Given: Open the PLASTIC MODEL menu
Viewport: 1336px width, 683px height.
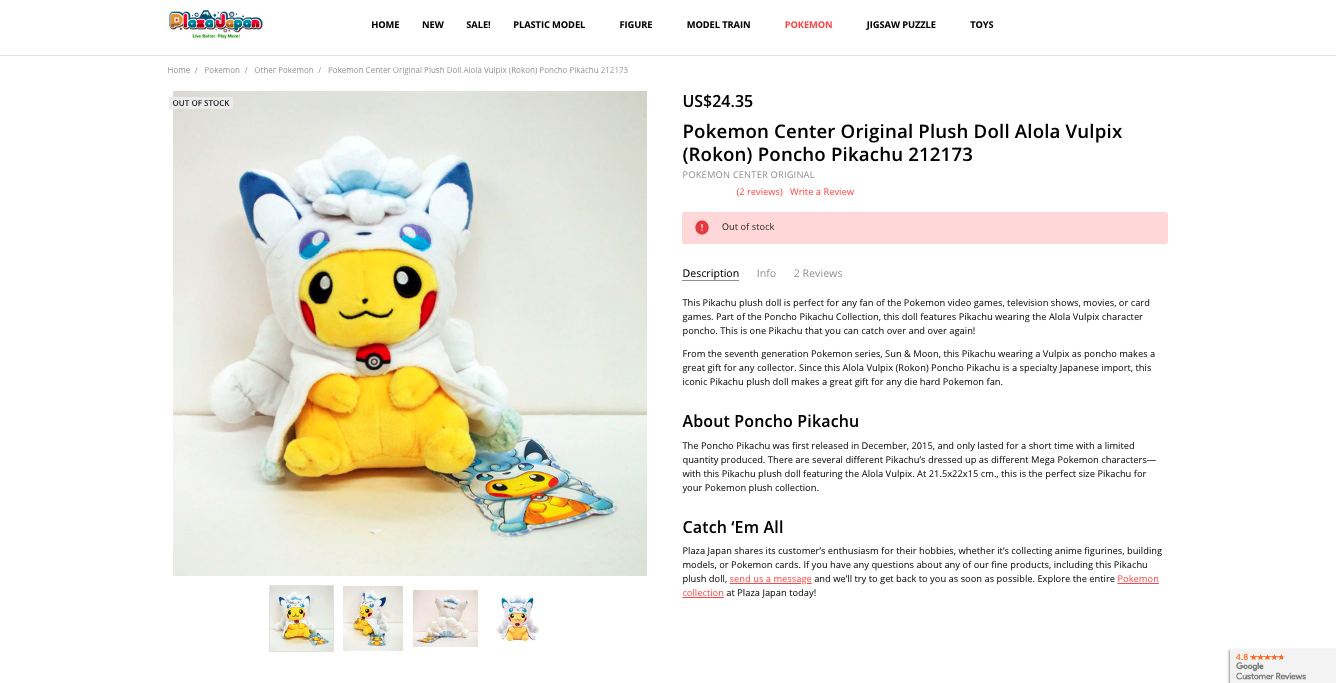Looking at the screenshot, I should [x=549, y=25].
